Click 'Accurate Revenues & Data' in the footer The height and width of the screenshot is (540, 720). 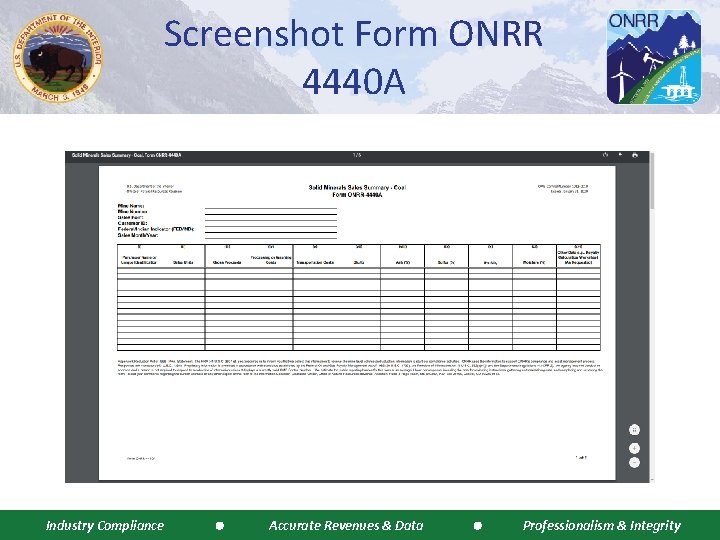pos(346,525)
